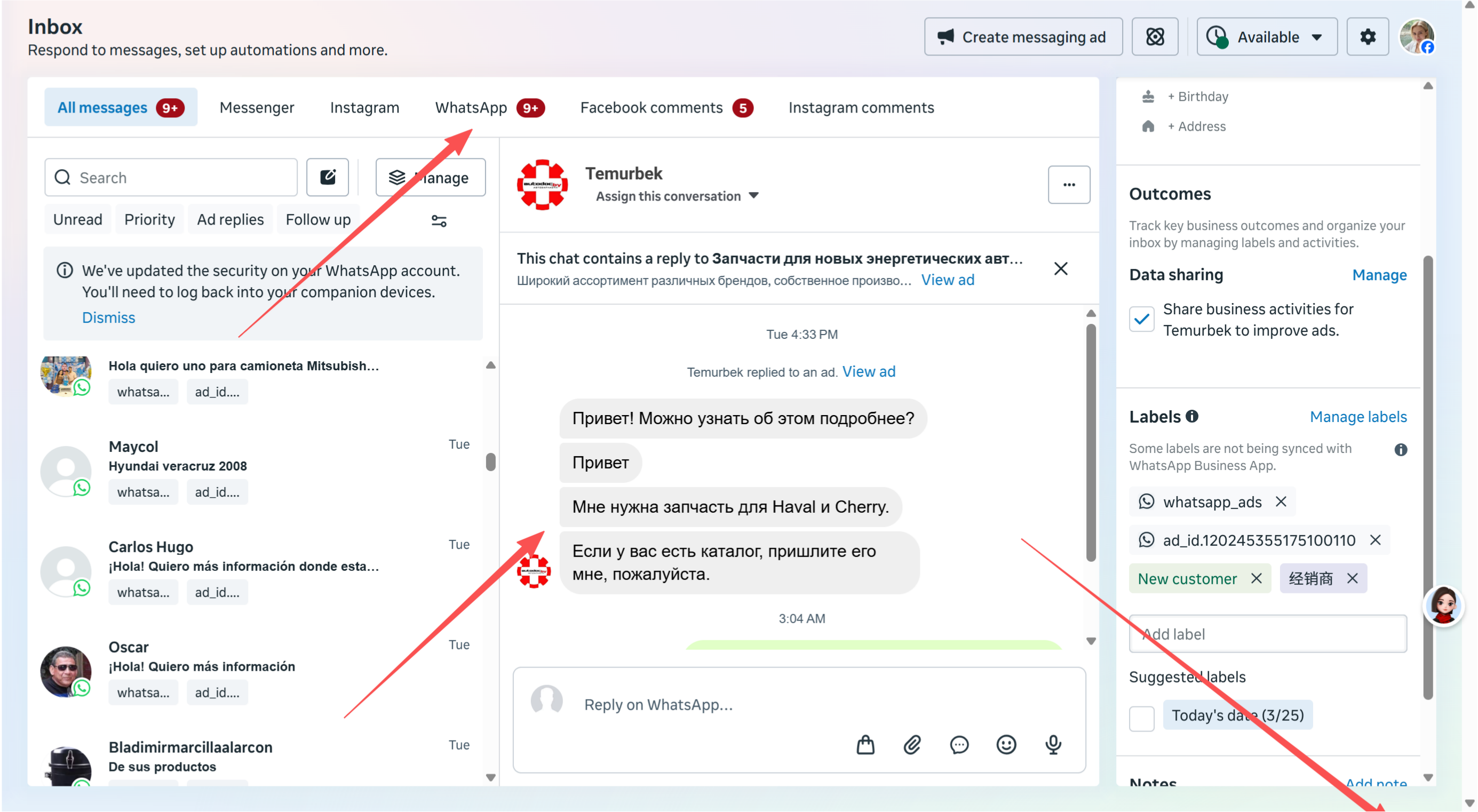This screenshot has height=812, width=1478.
Task: Remove the New customer label
Action: (1257, 578)
